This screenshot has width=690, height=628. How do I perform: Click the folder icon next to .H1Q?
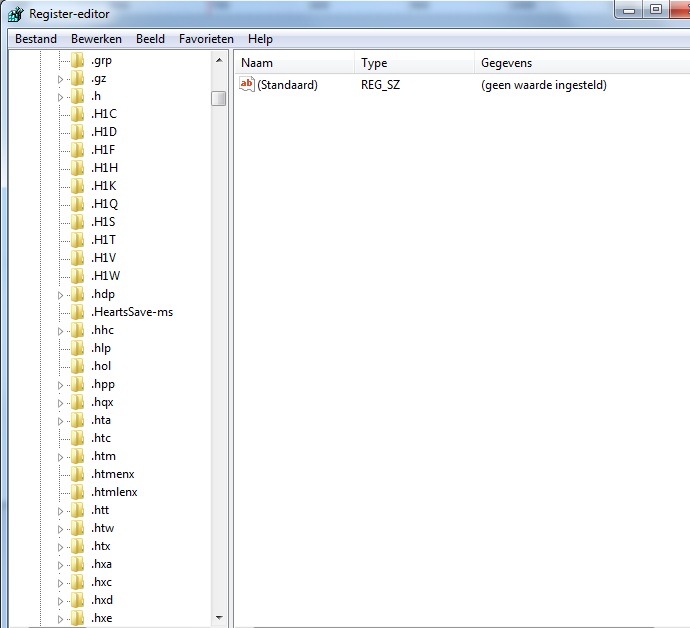[x=77, y=204]
